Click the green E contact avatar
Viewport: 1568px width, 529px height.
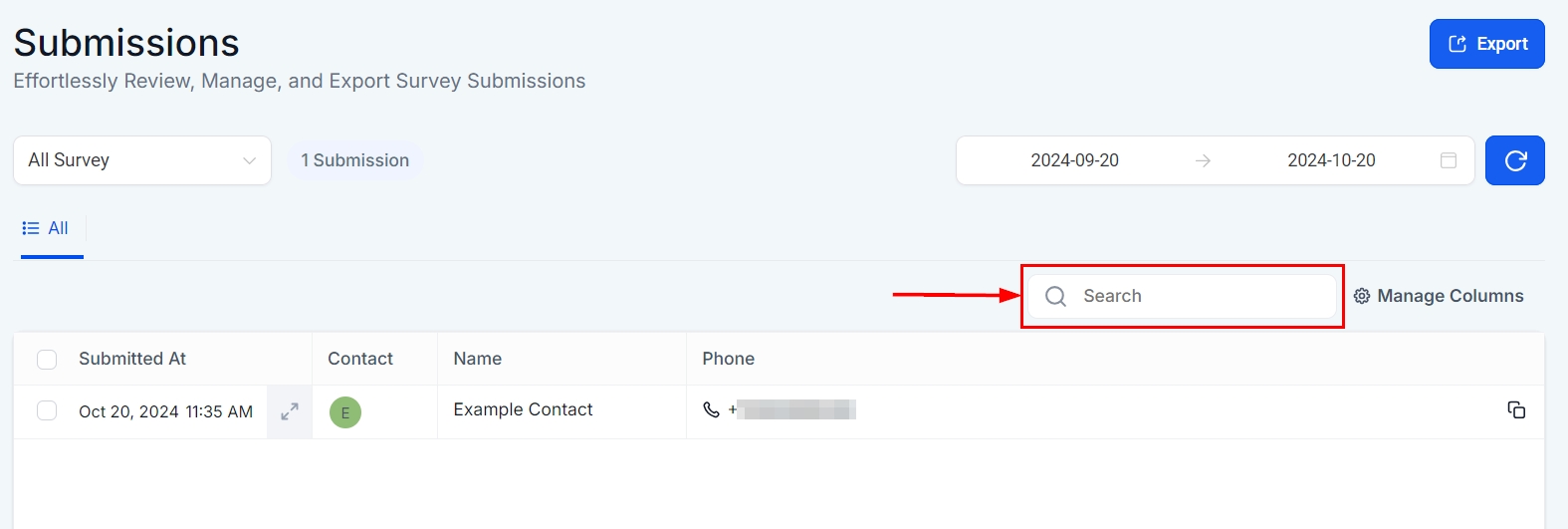pos(345,412)
